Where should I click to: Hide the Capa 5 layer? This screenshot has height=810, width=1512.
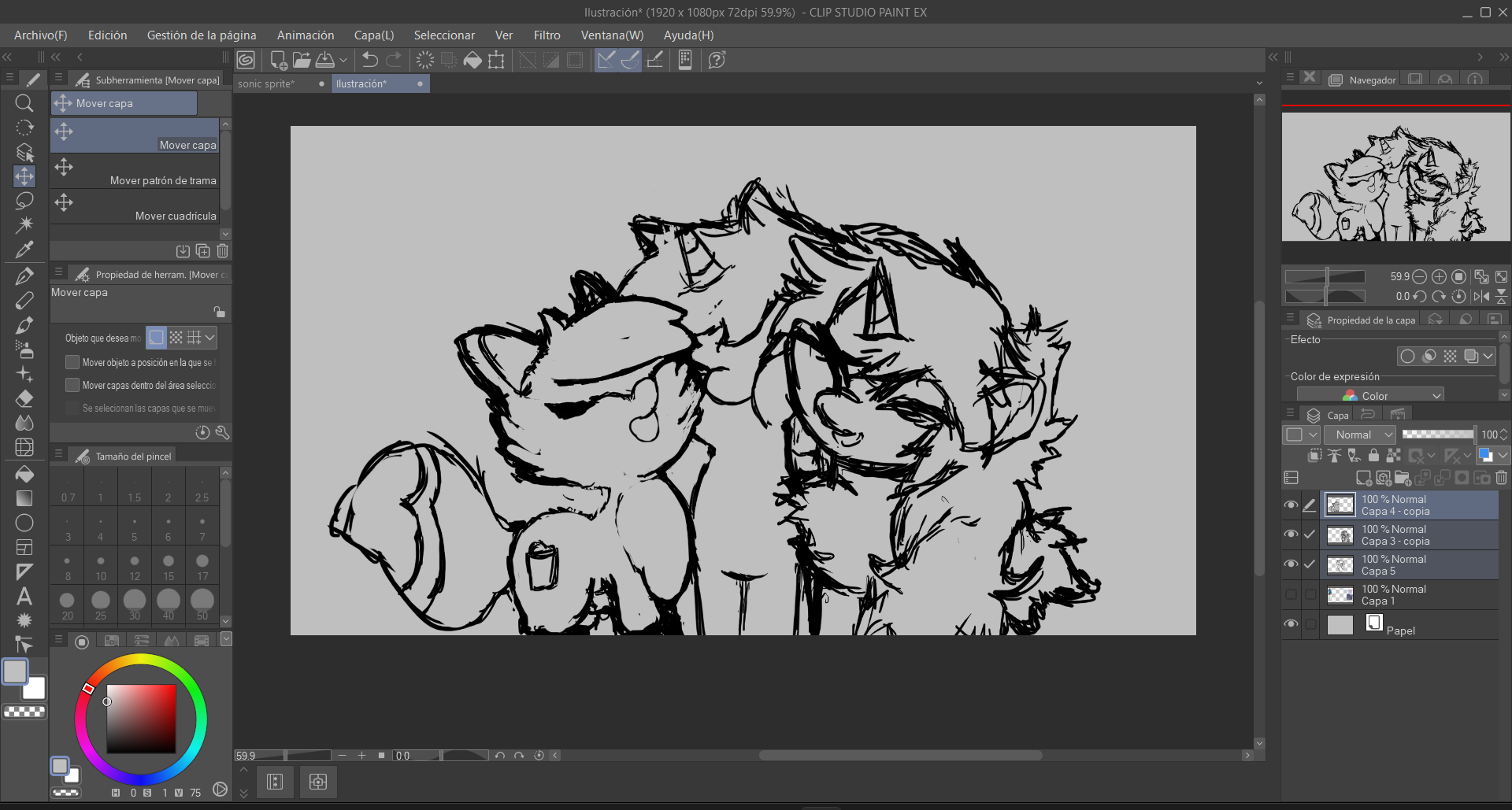[x=1291, y=564]
